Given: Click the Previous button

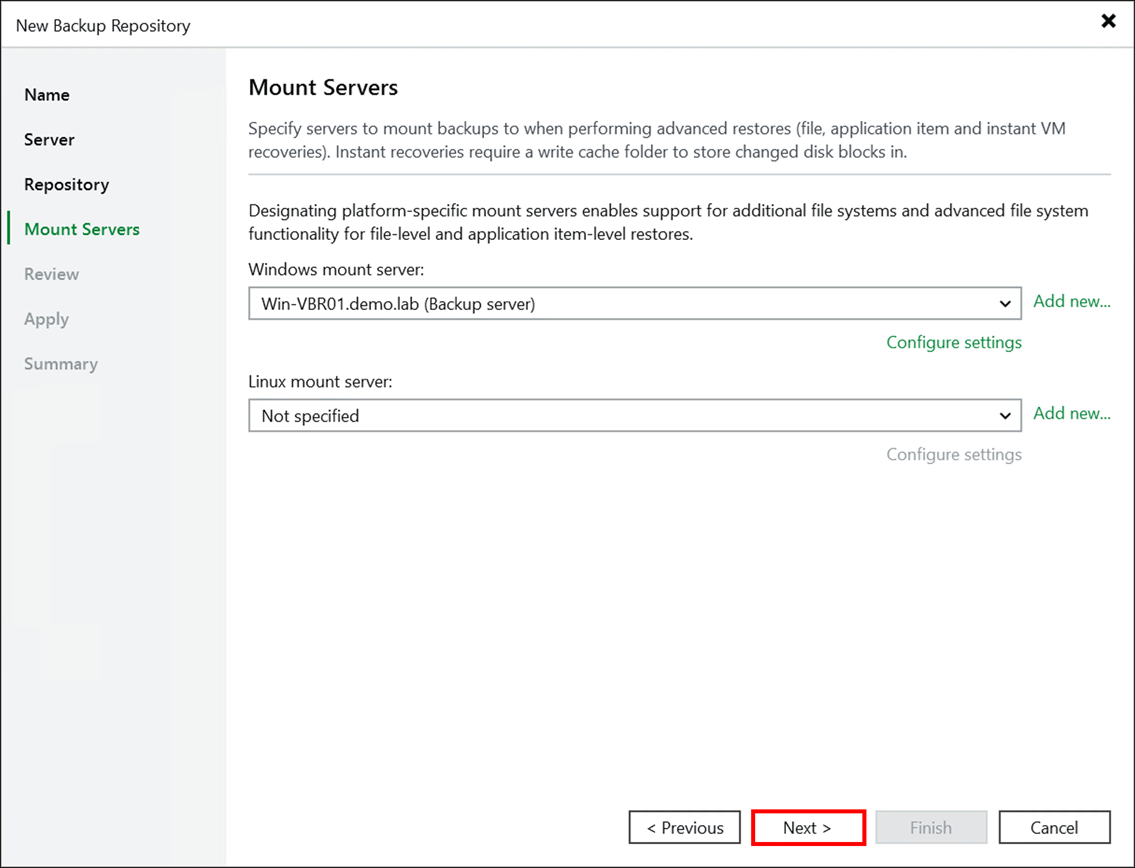Looking at the screenshot, I should point(684,827).
